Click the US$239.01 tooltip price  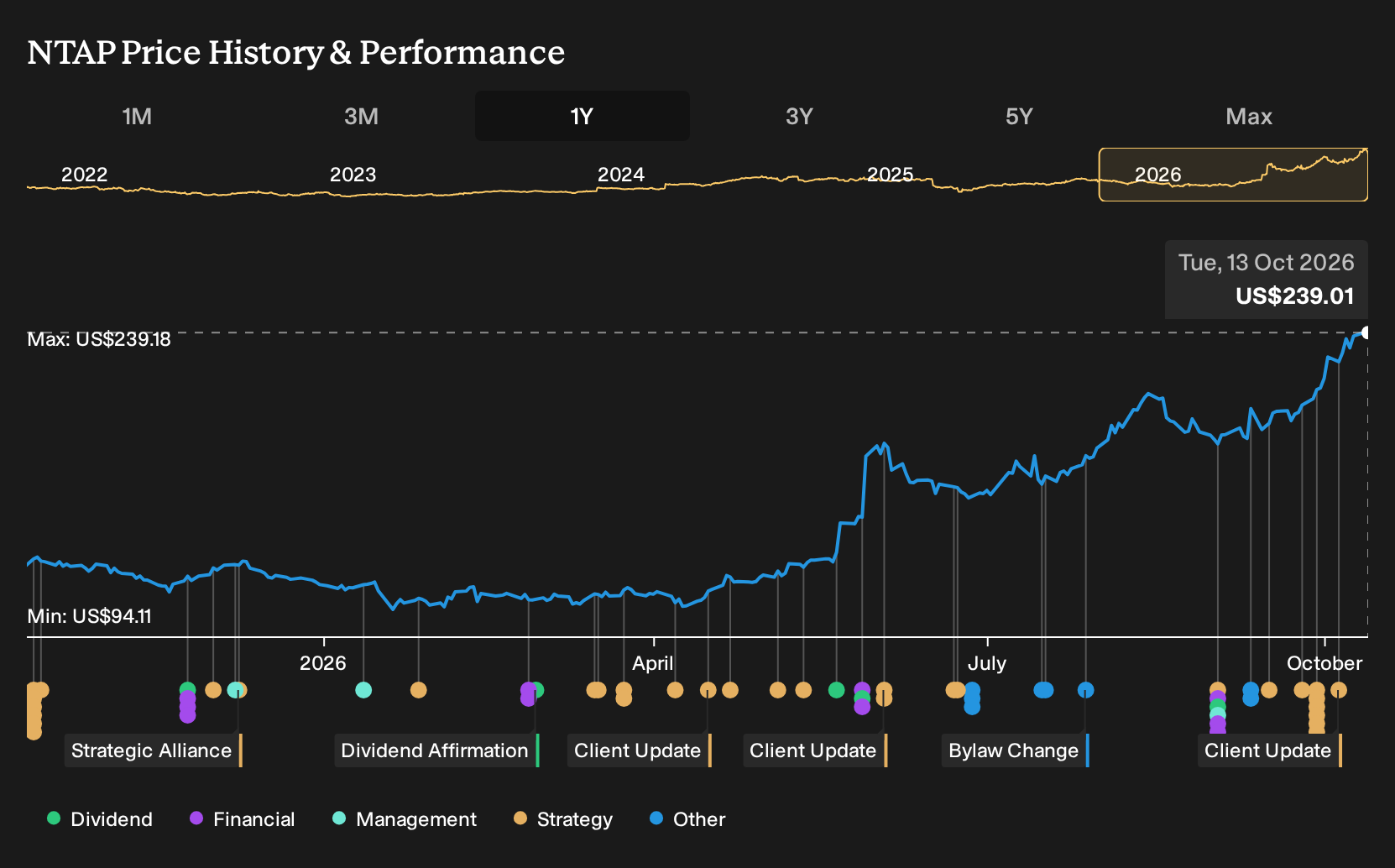click(1294, 296)
